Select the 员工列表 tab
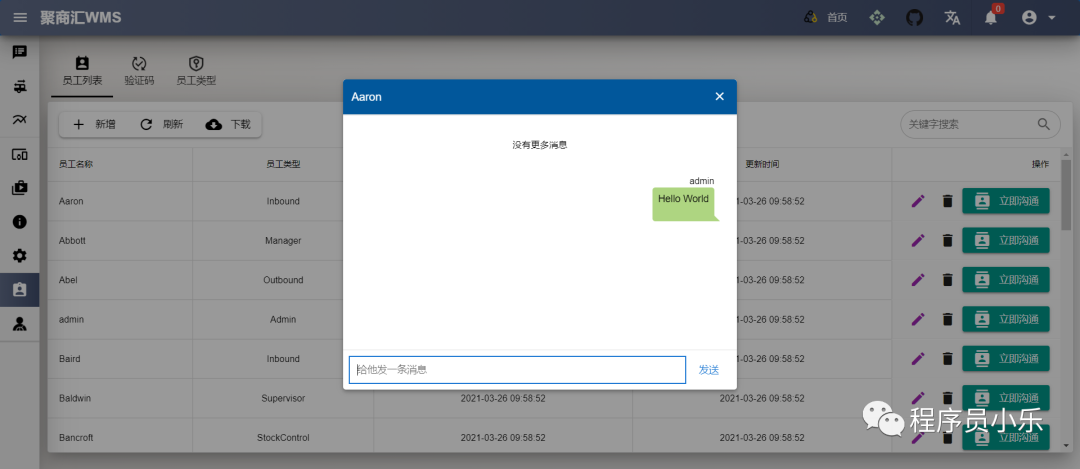The image size is (1080, 469). [x=82, y=71]
